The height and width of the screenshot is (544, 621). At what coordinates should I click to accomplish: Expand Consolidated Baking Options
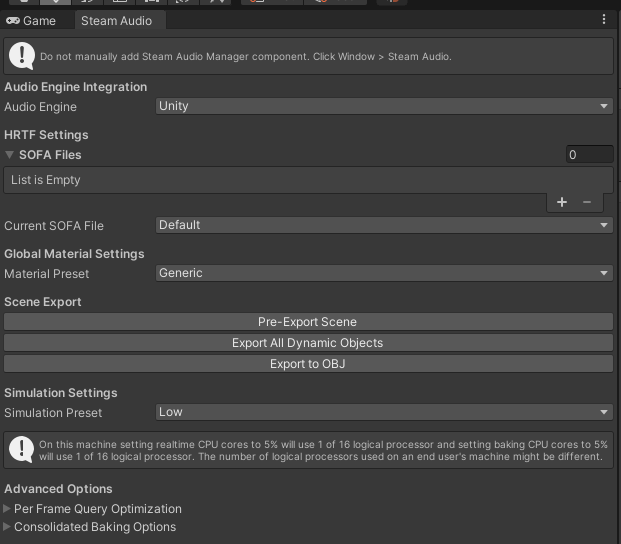[7, 527]
